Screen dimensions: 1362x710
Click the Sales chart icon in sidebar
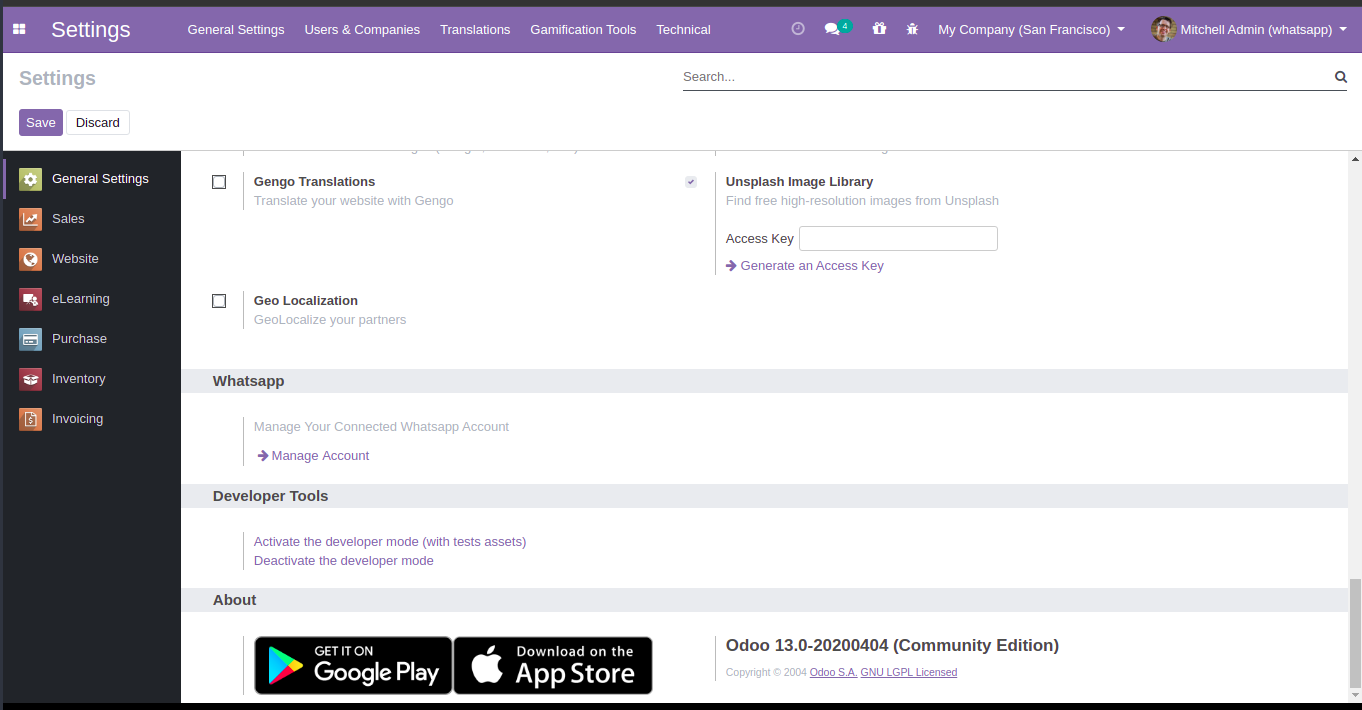[x=31, y=219]
